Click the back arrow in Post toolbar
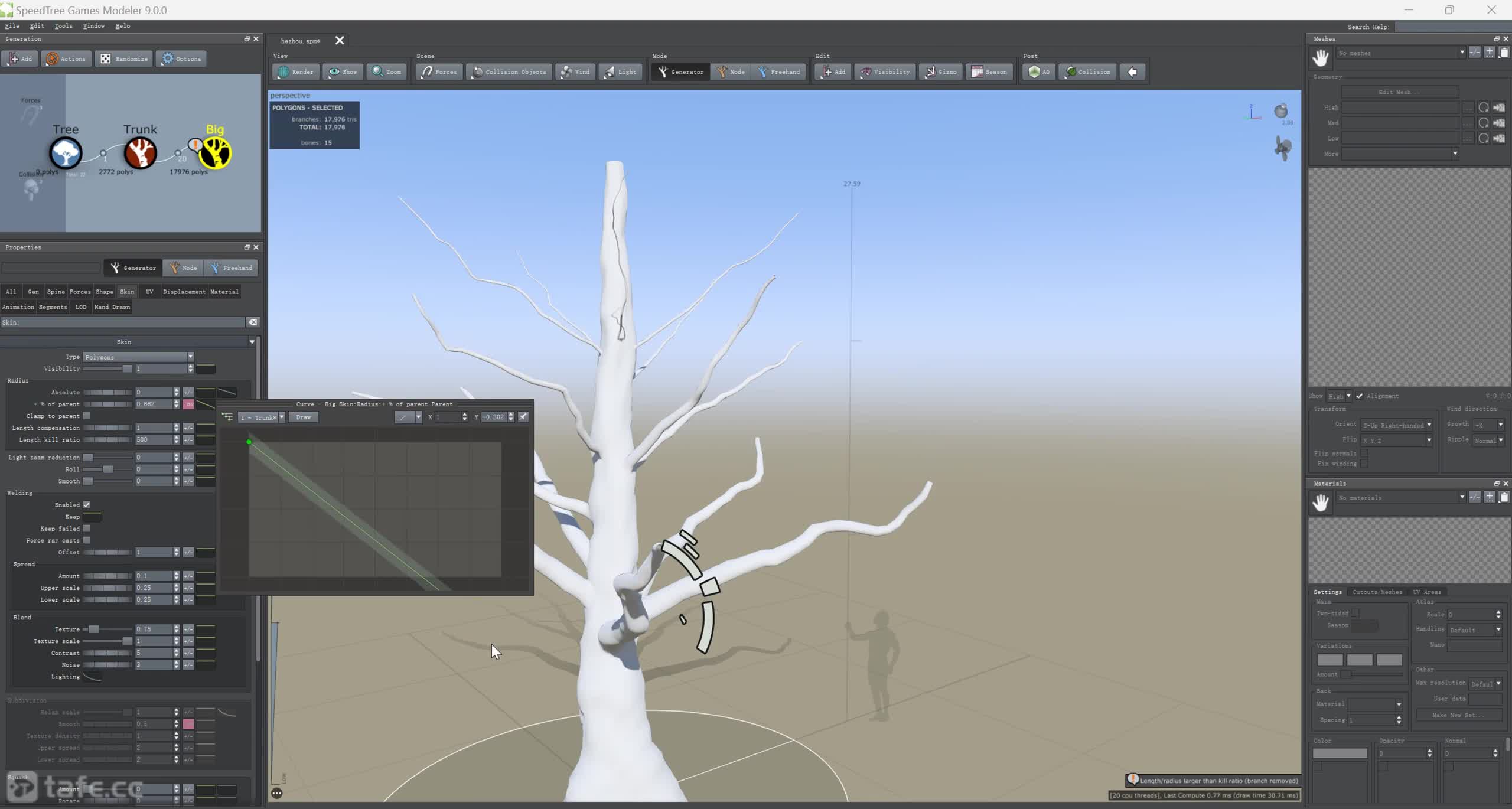This screenshot has width=1512, height=809. click(1132, 72)
